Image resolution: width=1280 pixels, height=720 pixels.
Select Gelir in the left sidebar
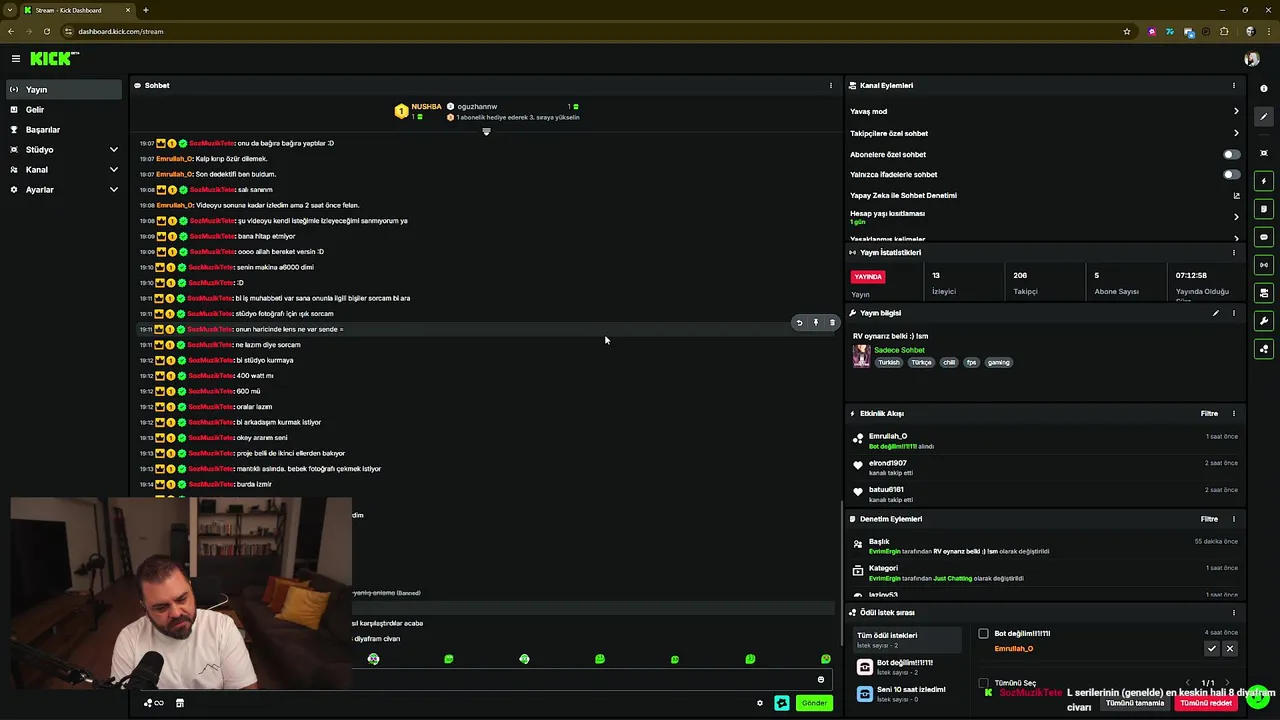click(64, 109)
